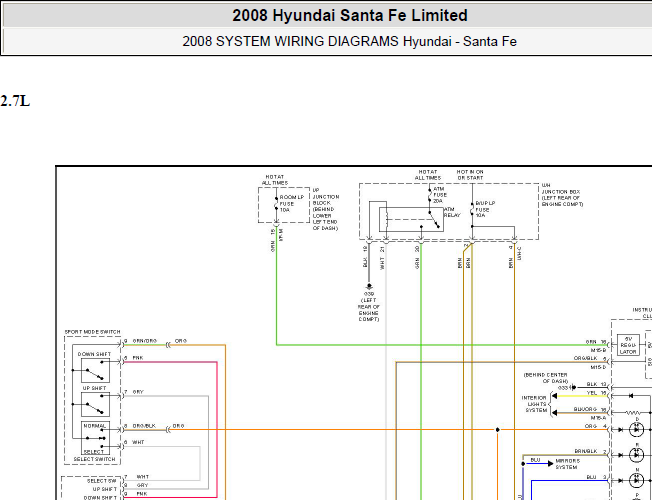The width and height of the screenshot is (652, 500).
Task: Click the resistor symbol on BLU/ORG line
Action: coord(632,413)
